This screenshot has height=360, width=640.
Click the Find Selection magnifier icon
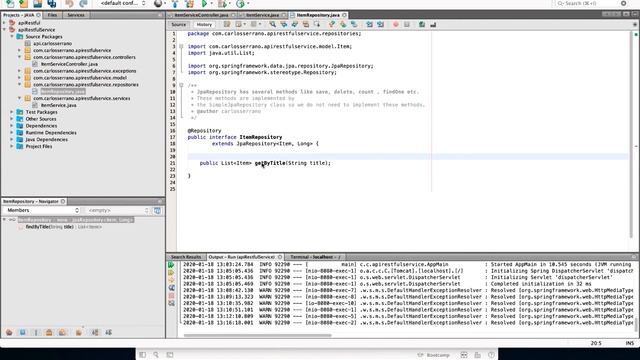pos(272,24)
